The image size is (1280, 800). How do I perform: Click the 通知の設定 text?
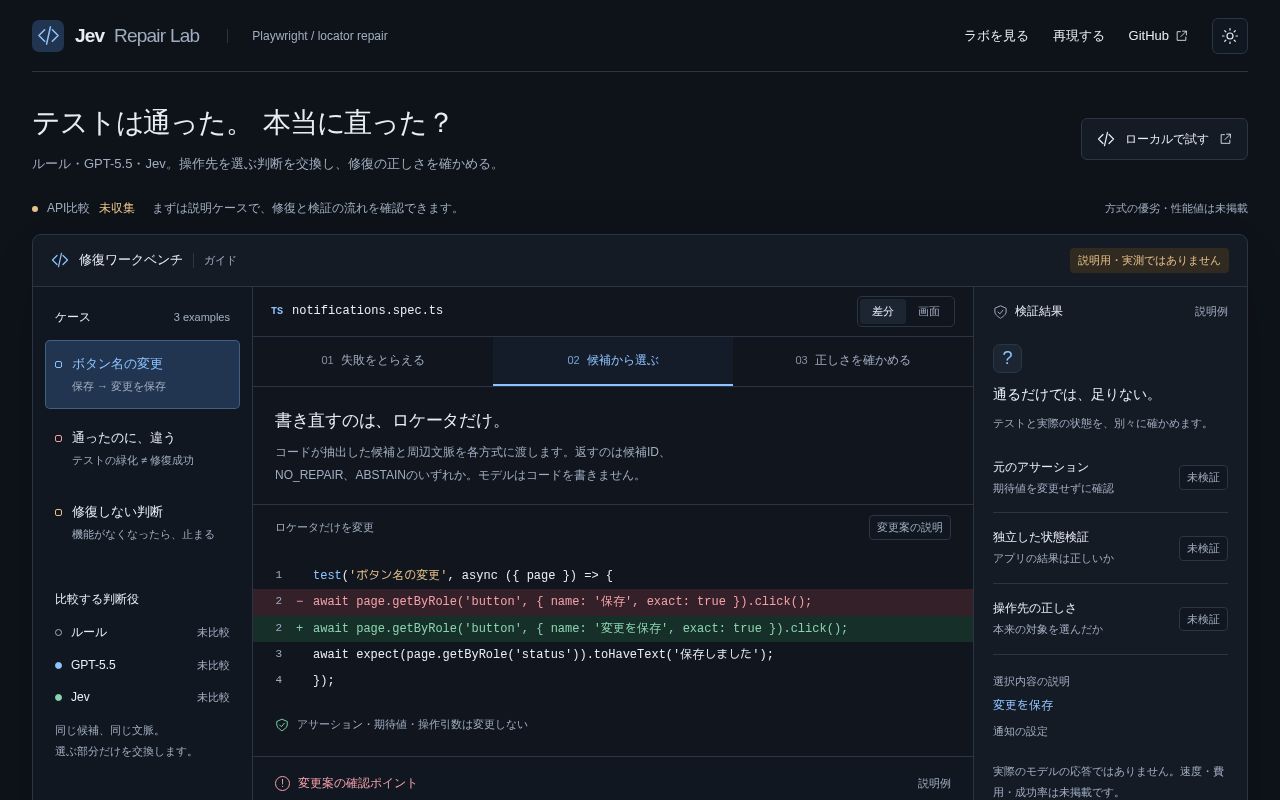1020,731
